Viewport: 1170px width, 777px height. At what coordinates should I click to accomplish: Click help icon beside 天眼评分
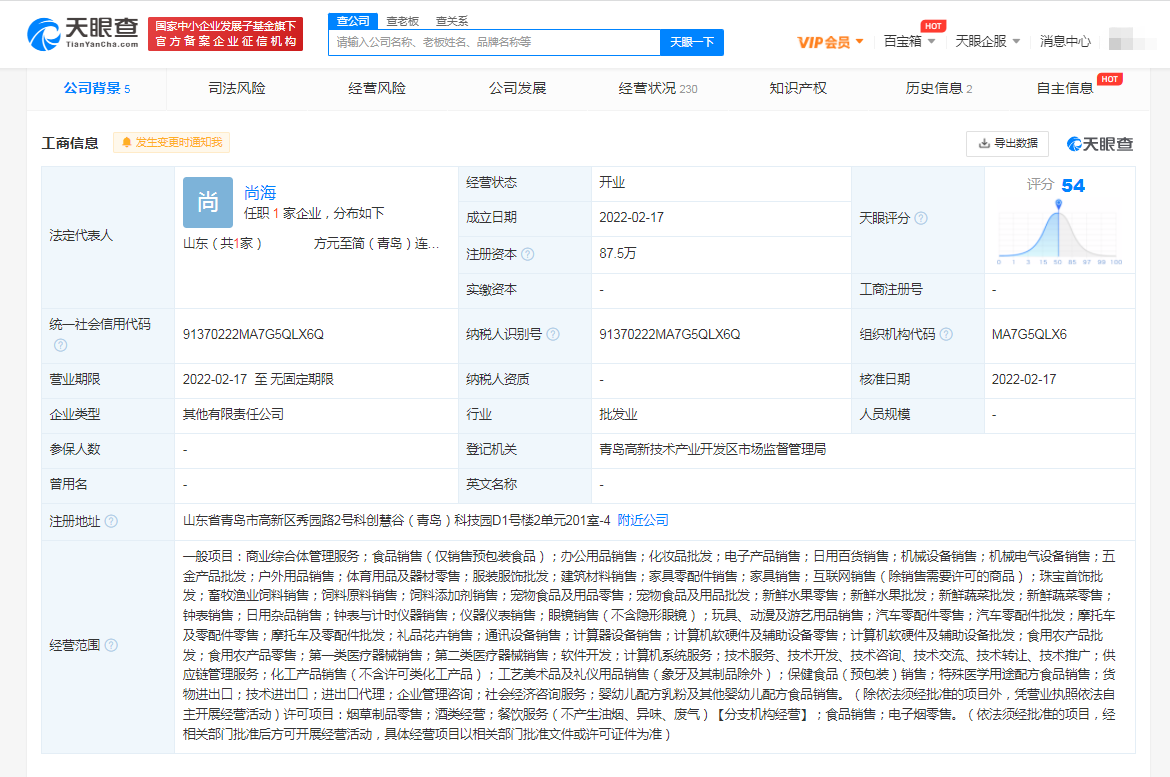click(921, 218)
